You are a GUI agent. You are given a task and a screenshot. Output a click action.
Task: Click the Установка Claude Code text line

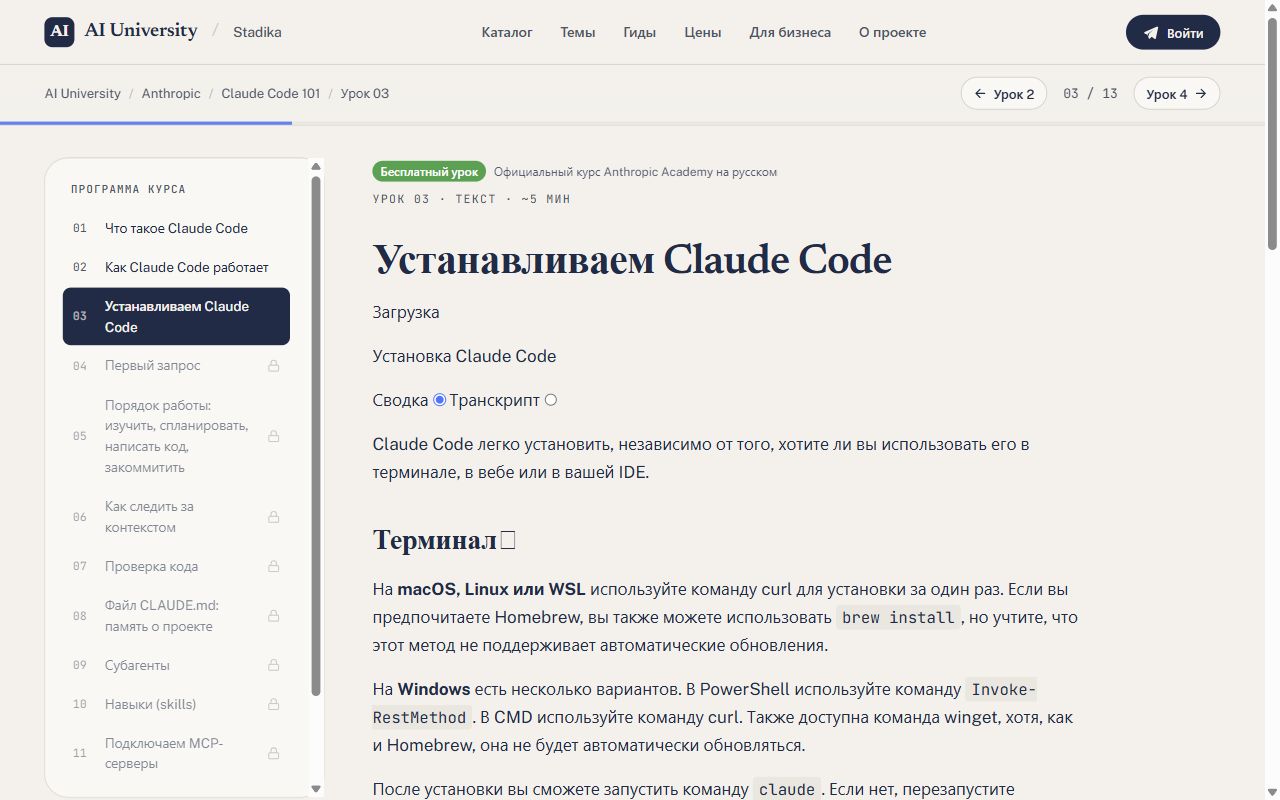click(464, 356)
